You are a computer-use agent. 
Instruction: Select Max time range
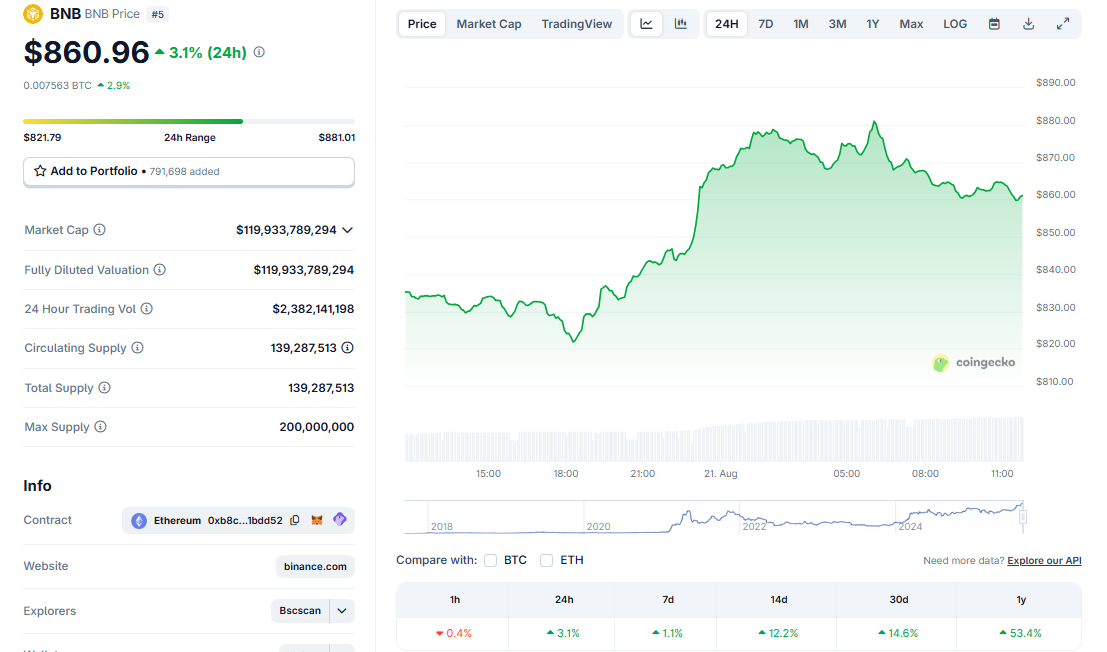(911, 24)
